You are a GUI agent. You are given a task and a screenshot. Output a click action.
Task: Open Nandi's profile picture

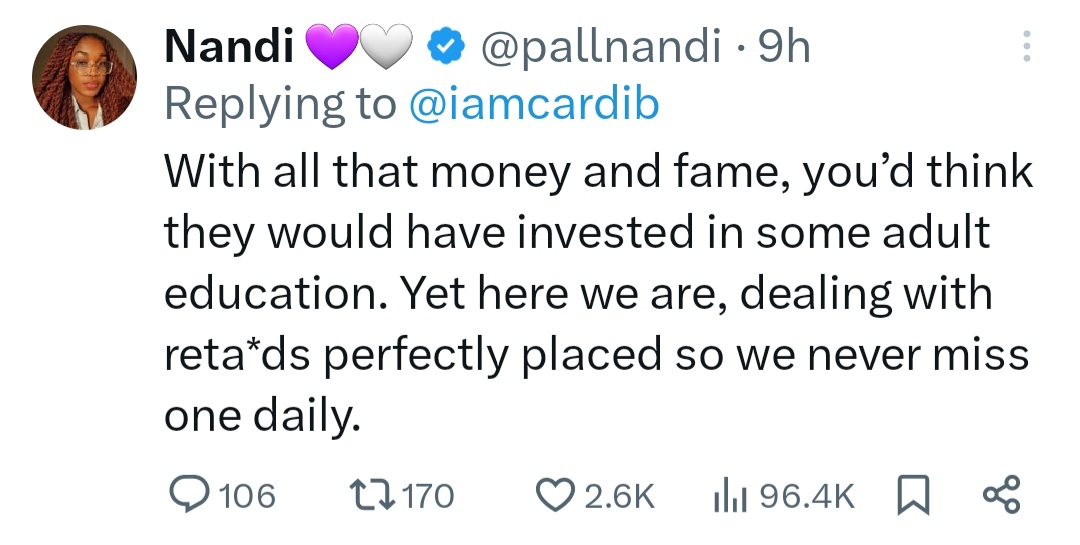tap(84, 78)
